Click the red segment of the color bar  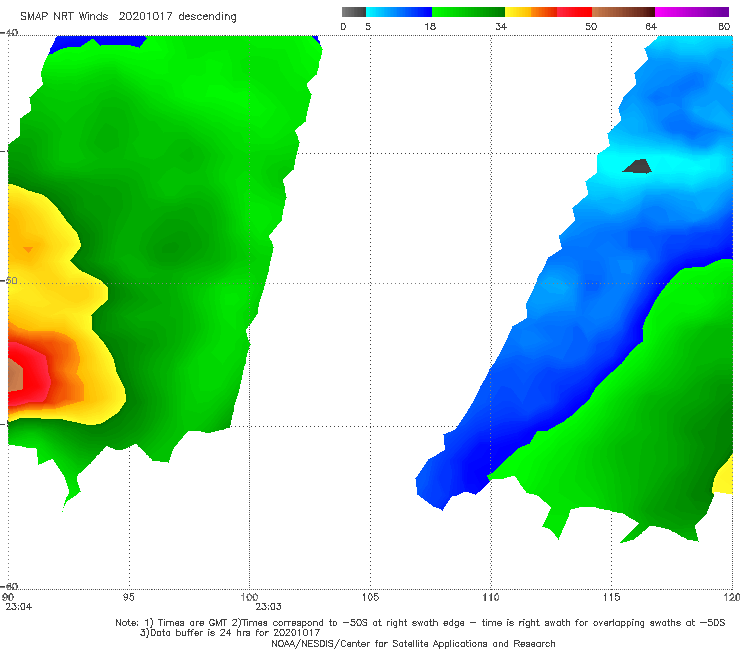point(574,12)
